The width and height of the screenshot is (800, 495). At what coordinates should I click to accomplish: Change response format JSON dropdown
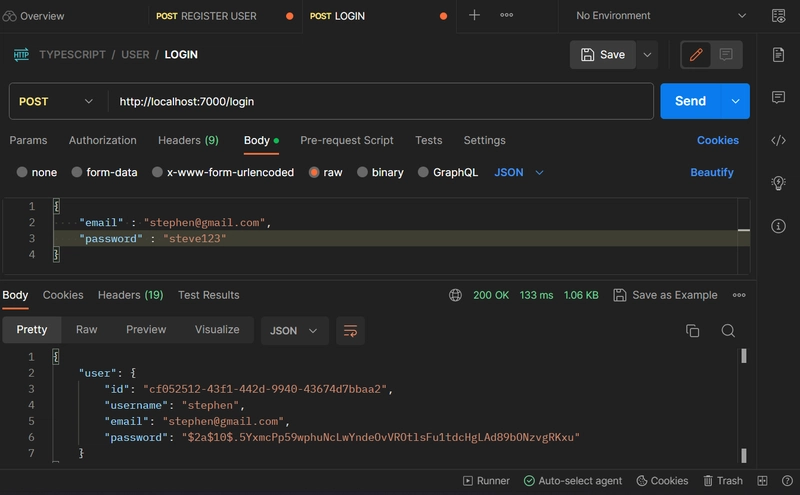[294, 331]
